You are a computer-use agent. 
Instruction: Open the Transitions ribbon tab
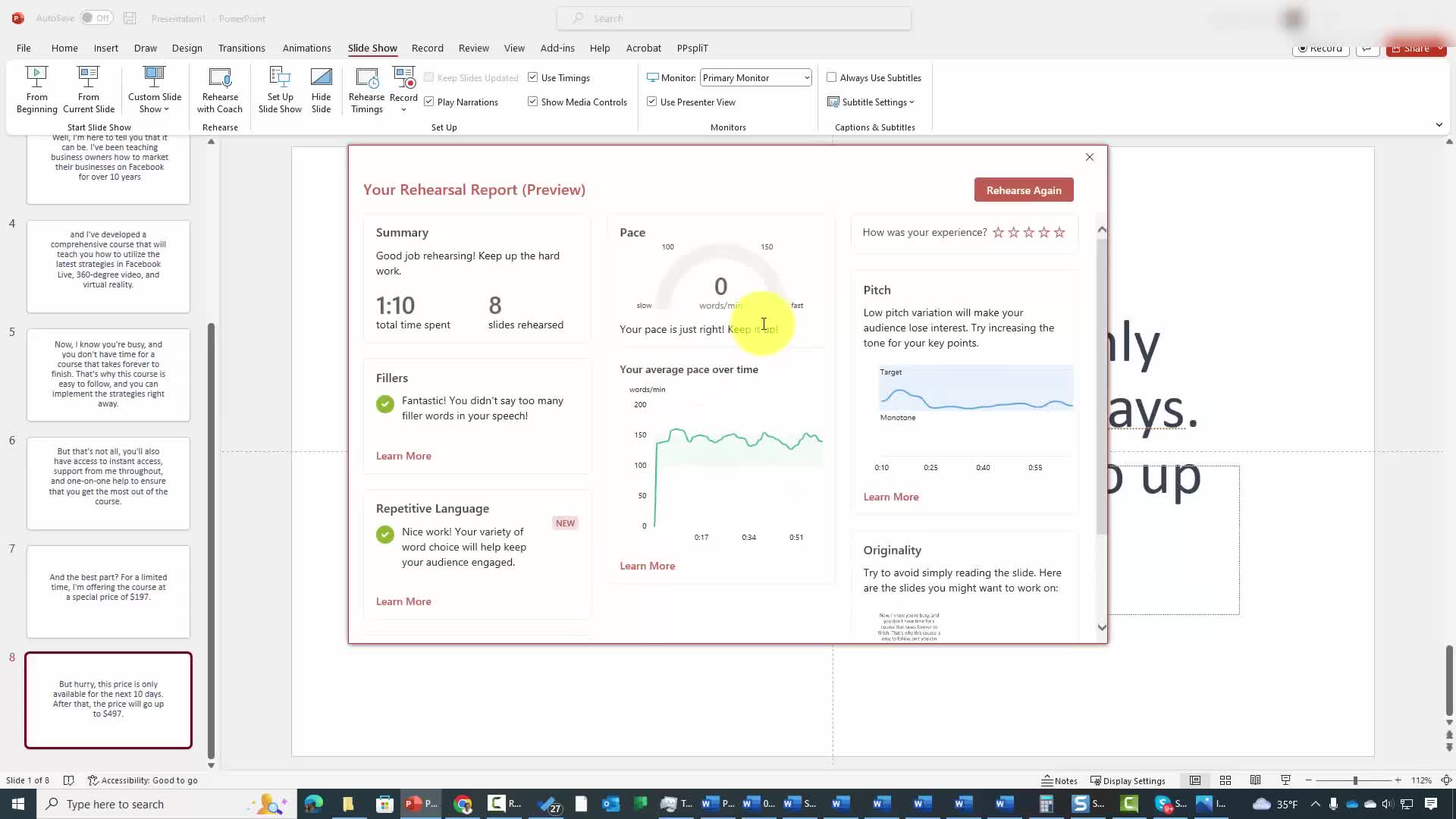241,48
